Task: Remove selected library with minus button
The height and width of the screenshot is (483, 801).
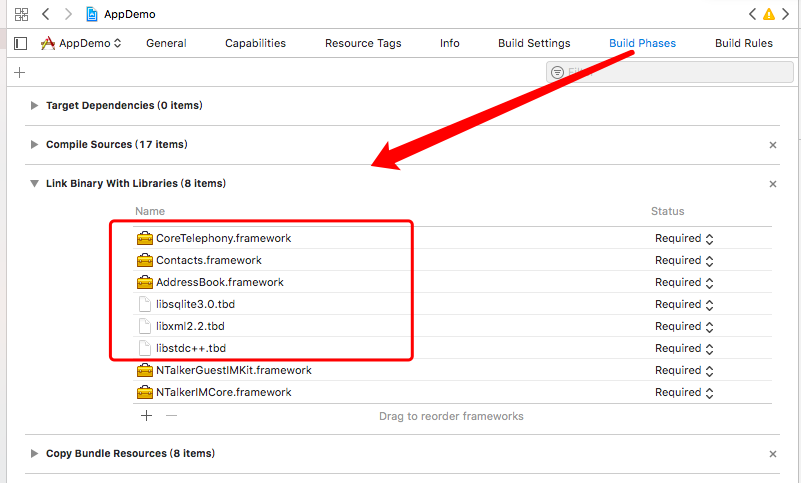Action: click(x=171, y=415)
